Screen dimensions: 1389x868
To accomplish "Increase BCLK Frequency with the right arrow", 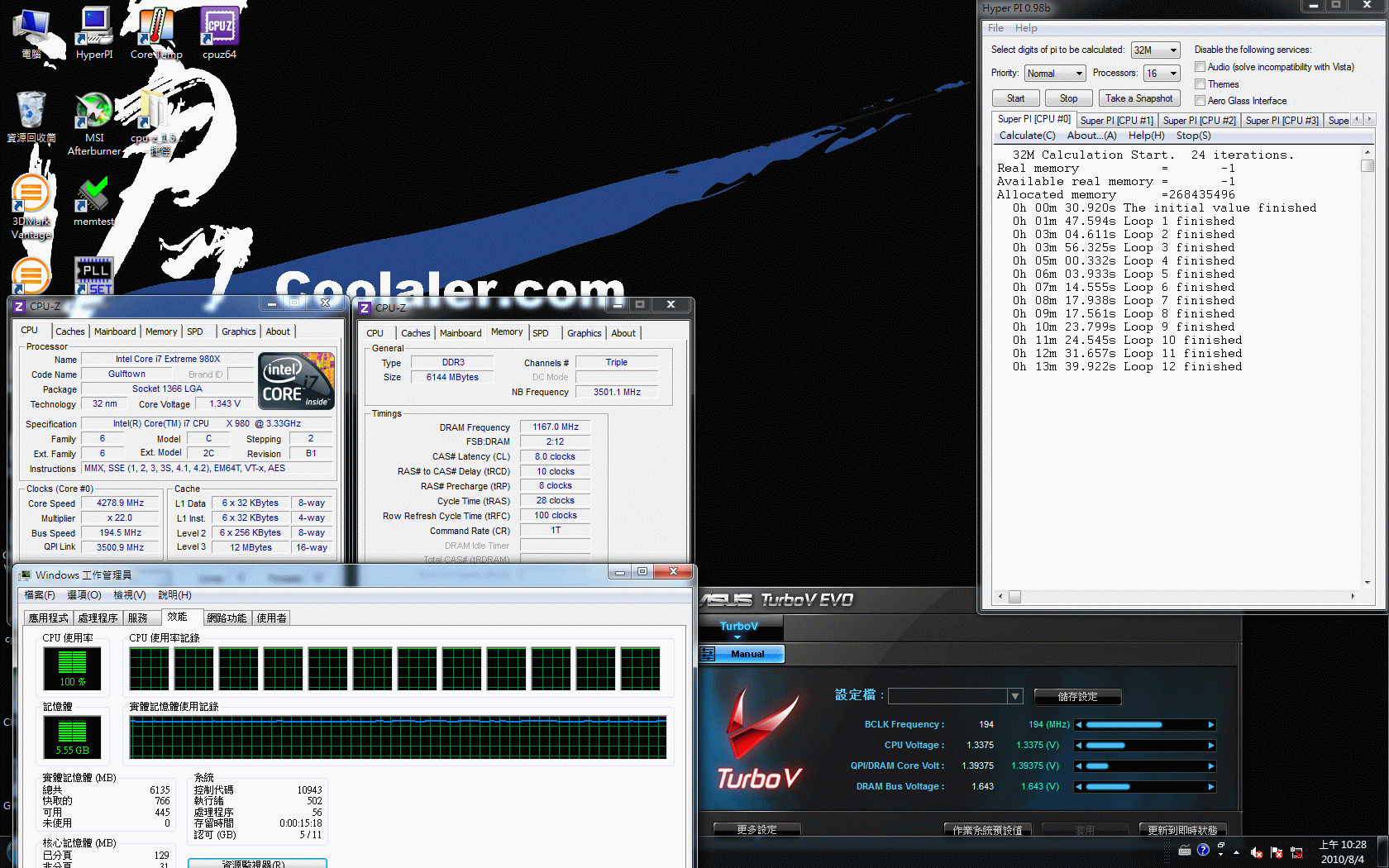I will tap(1211, 725).
